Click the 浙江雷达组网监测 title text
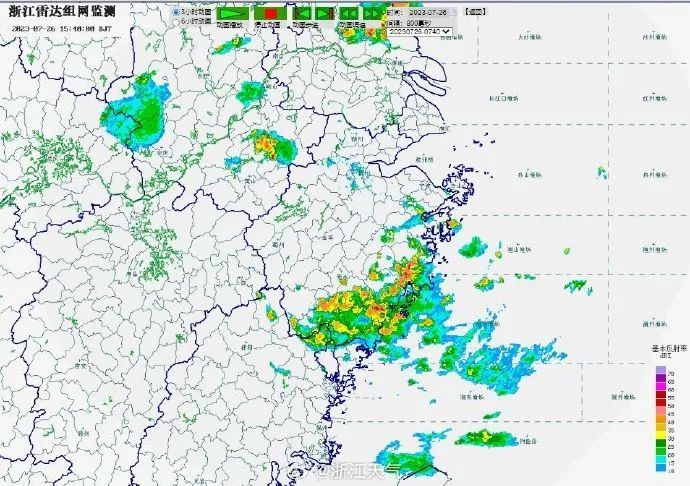 pos(62,11)
